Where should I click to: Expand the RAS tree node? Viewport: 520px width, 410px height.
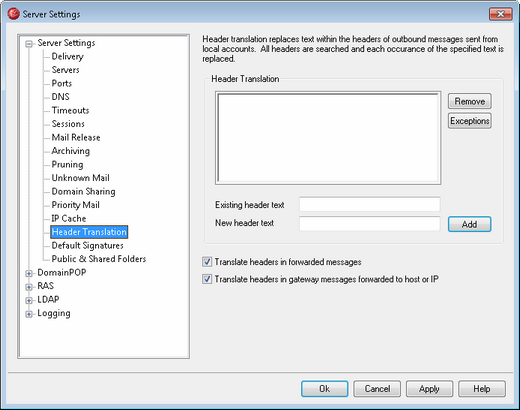click(29, 287)
